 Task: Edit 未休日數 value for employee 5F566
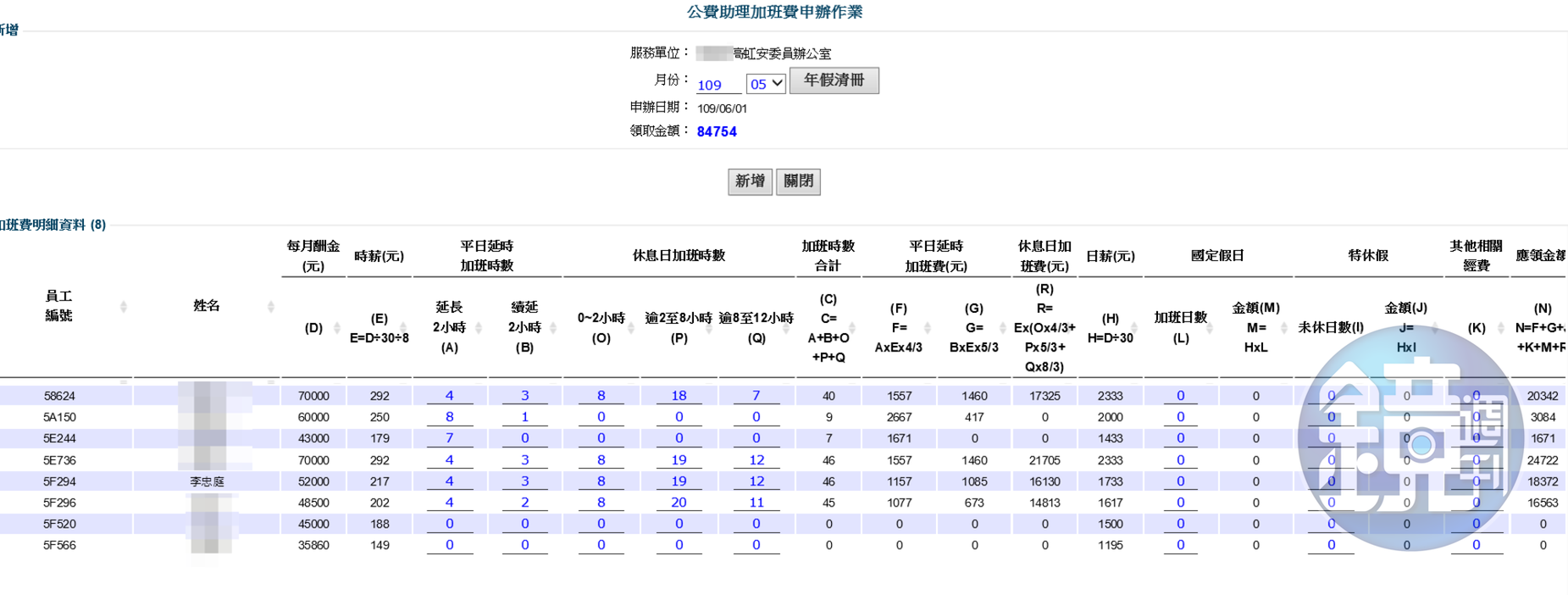point(1331,545)
